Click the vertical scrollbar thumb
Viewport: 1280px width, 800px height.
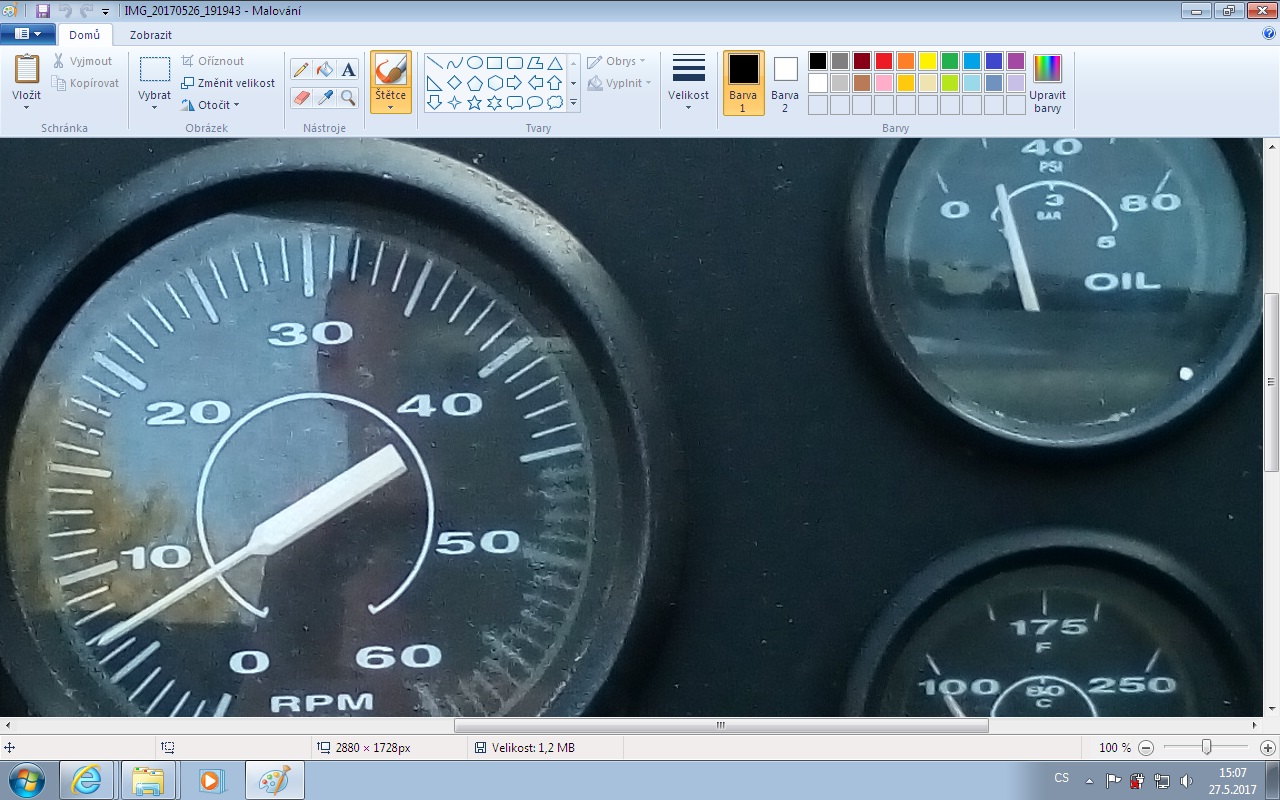pos(1271,381)
